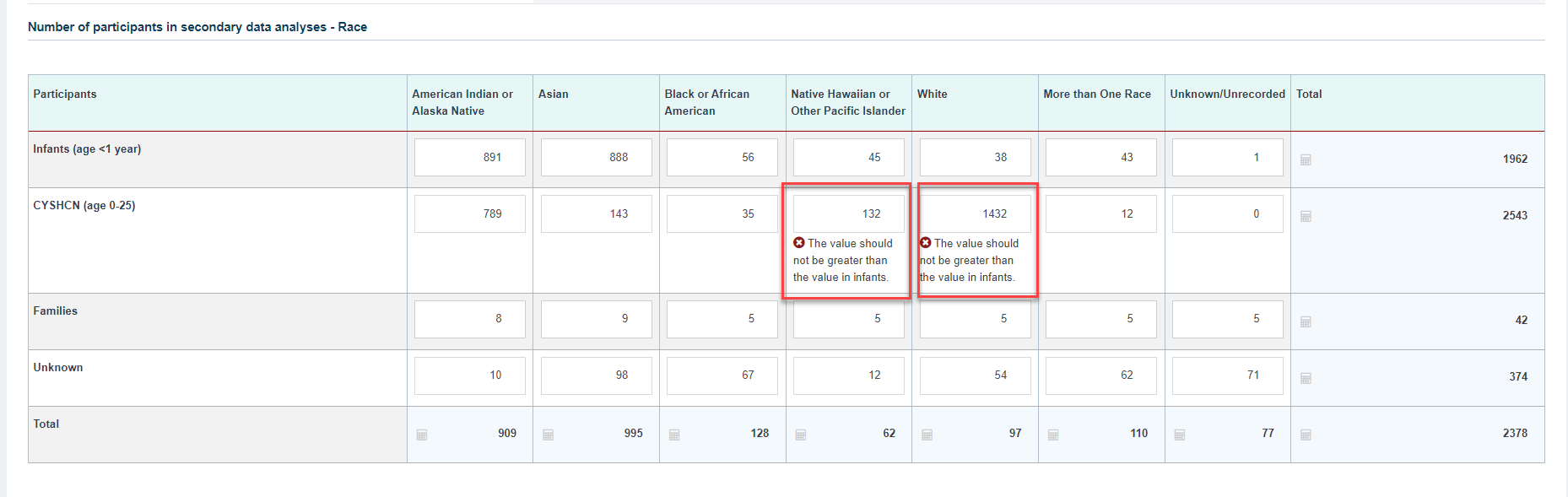The width and height of the screenshot is (1568, 497).
Task: Edit CYSHCN More than One Race field 12
Action: click(x=1101, y=213)
